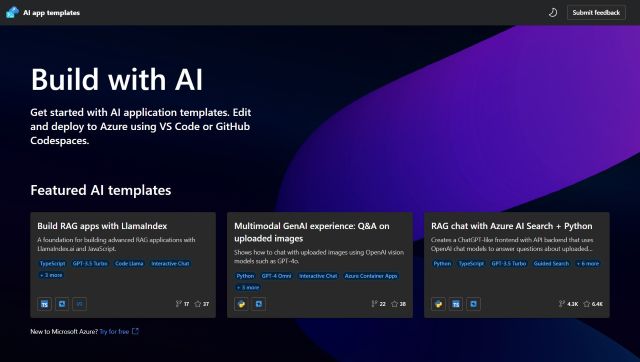The width and height of the screenshot is (640, 362).
Task: Click Python icon on RAG chat card
Action: [x=438, y=304]
